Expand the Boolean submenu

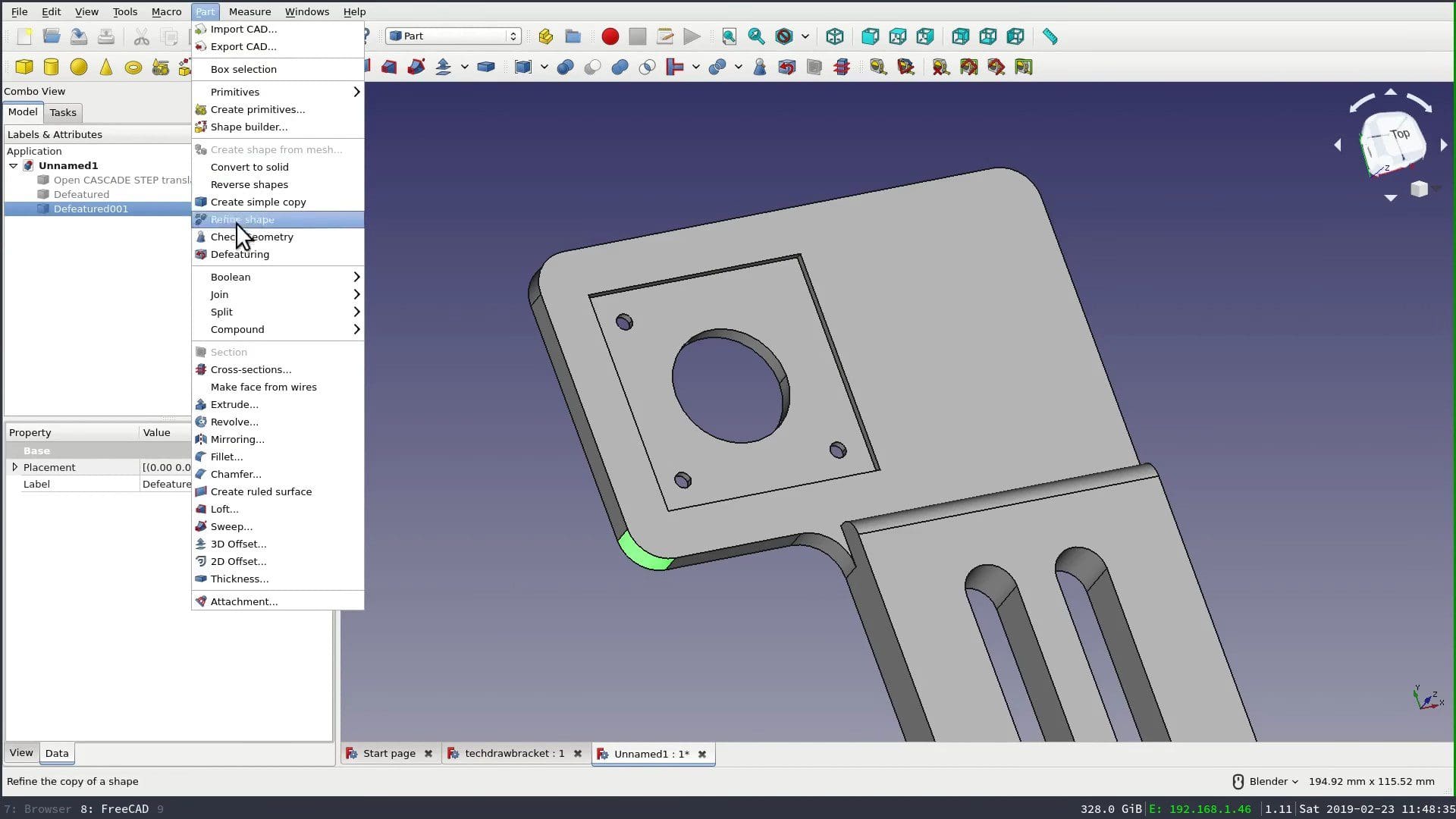tap(278, 277)
